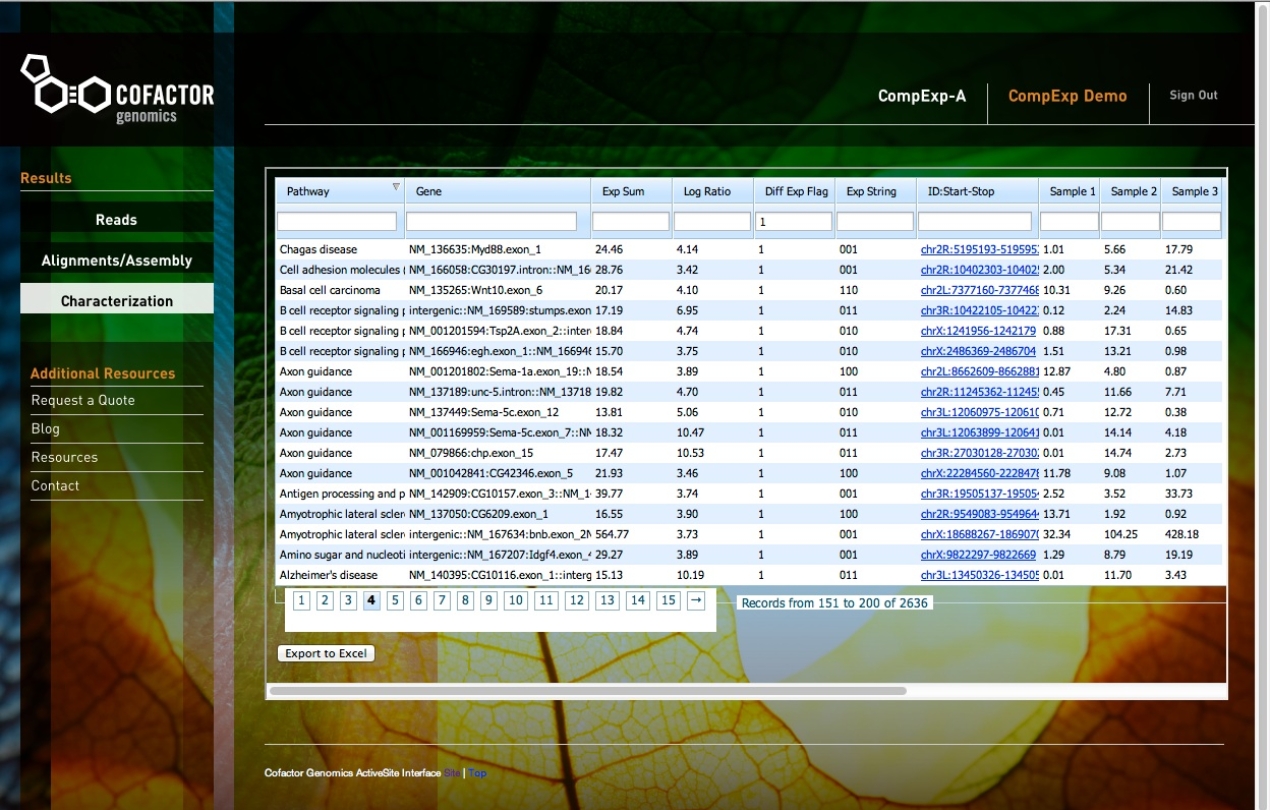1270x810 pixels.
Task: Switch to the CompExp Demo tab
Action: point(1067,96)
